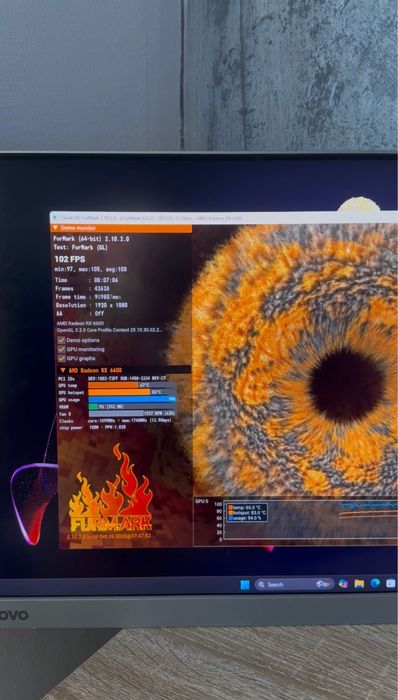Click the PCI IDs row

pyautogui.click(x=112, y=378)
